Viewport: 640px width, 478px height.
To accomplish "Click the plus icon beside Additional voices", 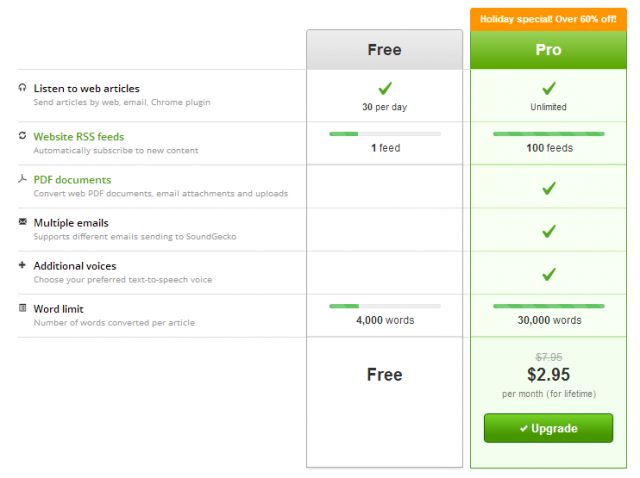I will [x=23, y=265].
